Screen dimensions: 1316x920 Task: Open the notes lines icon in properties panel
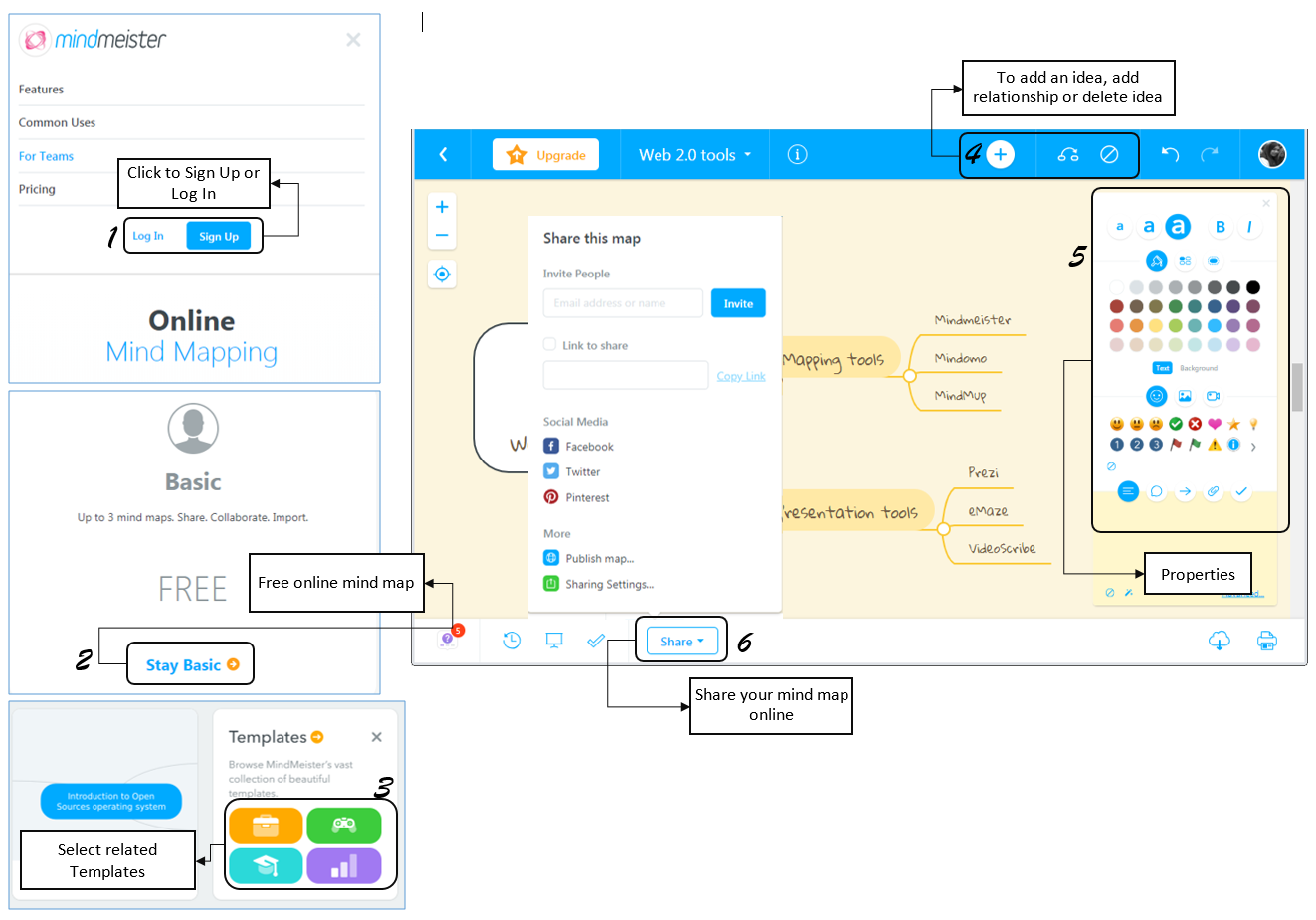point(1128,491)
